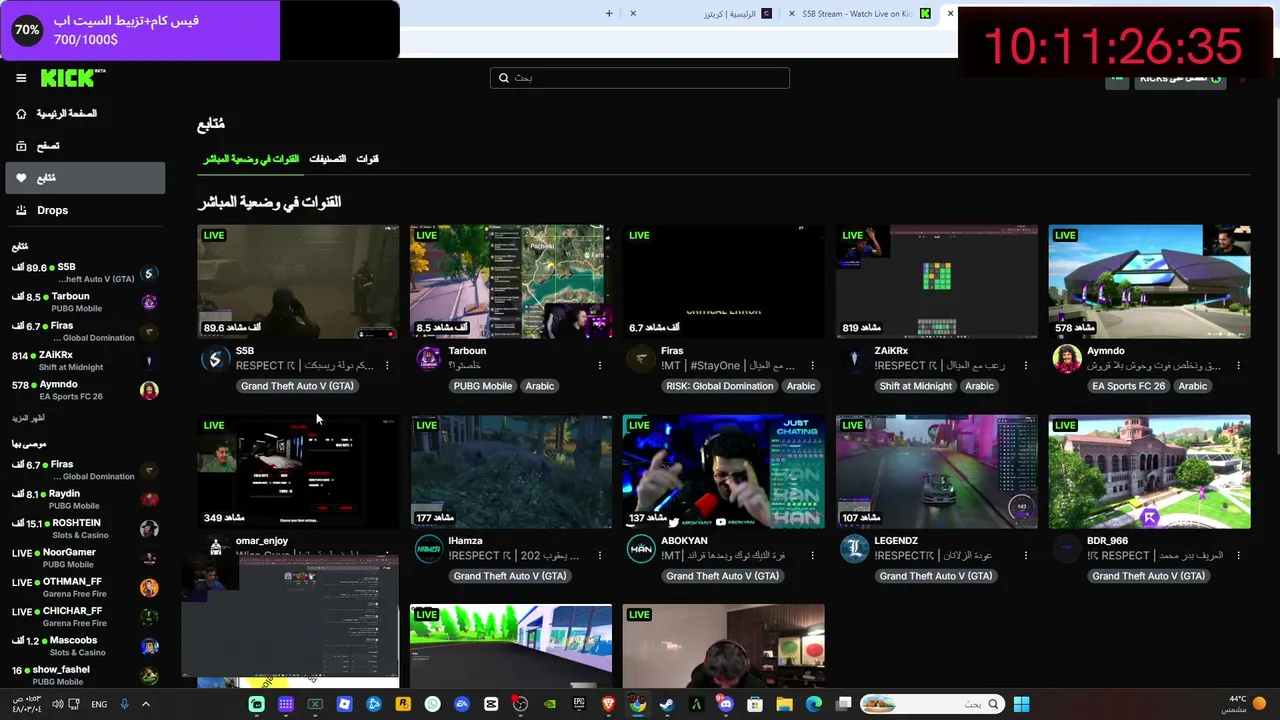Open options menu for LEGENDZ stream card
The width and height of the screenshot is (1280, 720).
pyautogui.click(x=1026, y=555)
